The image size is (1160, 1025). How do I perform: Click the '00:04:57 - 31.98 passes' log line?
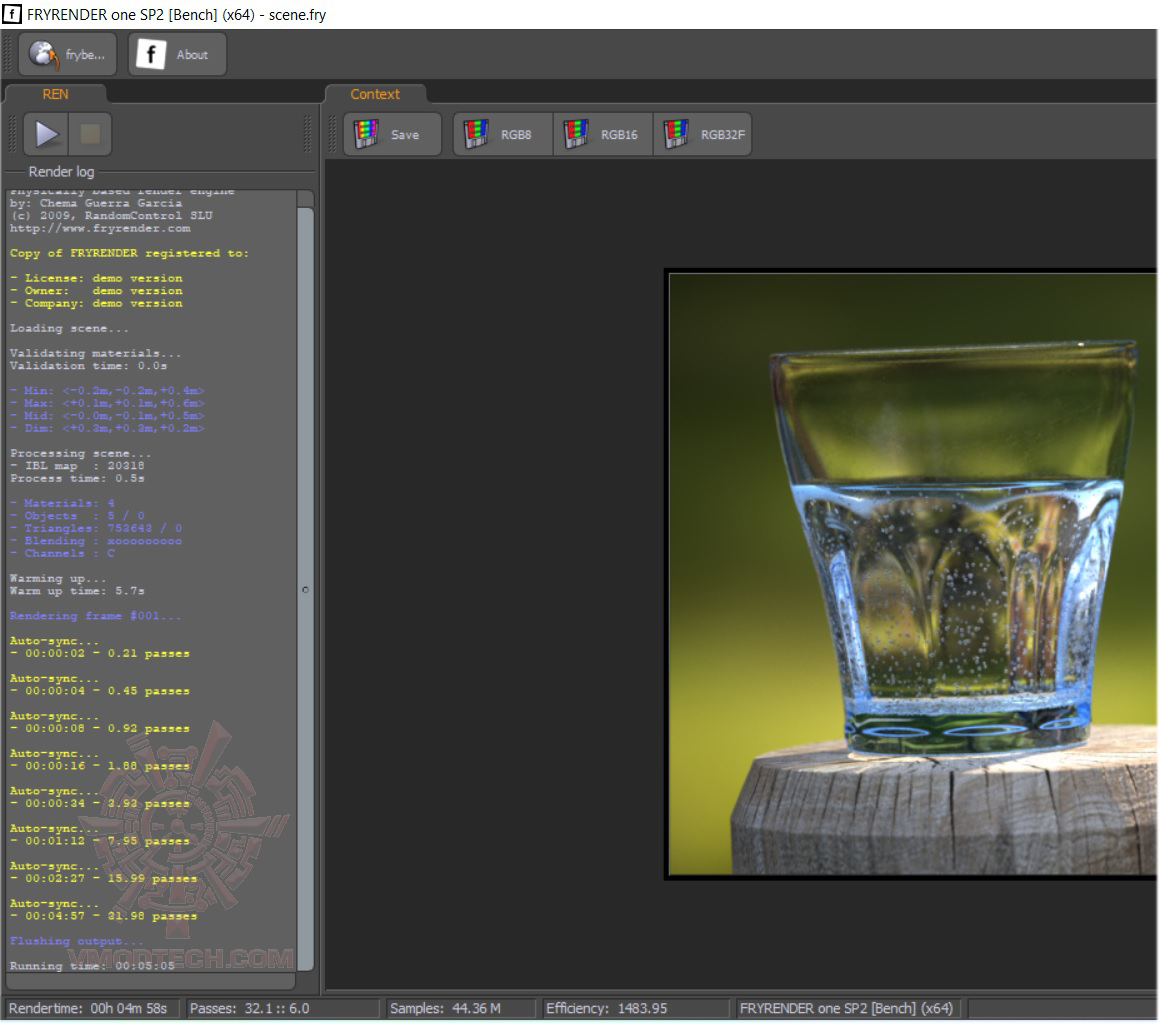pyautogui.click(x=104, y=916)
